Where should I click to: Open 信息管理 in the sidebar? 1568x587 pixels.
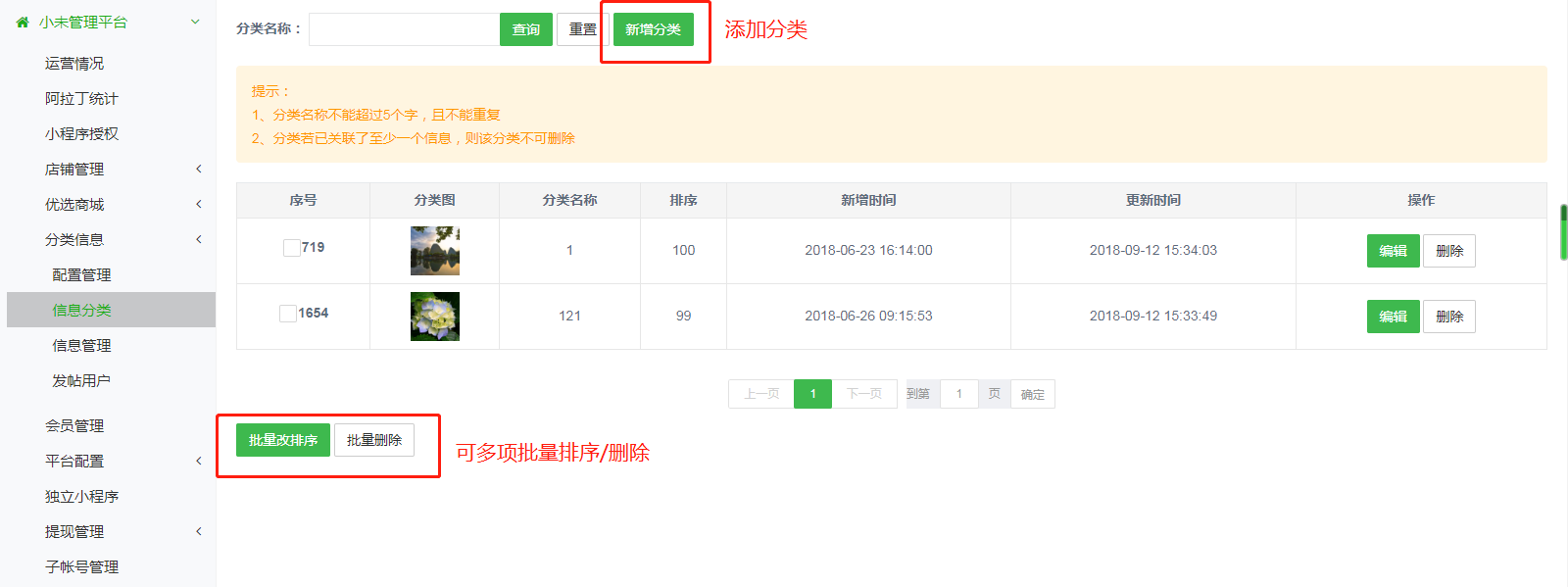(x=81, y=346)
